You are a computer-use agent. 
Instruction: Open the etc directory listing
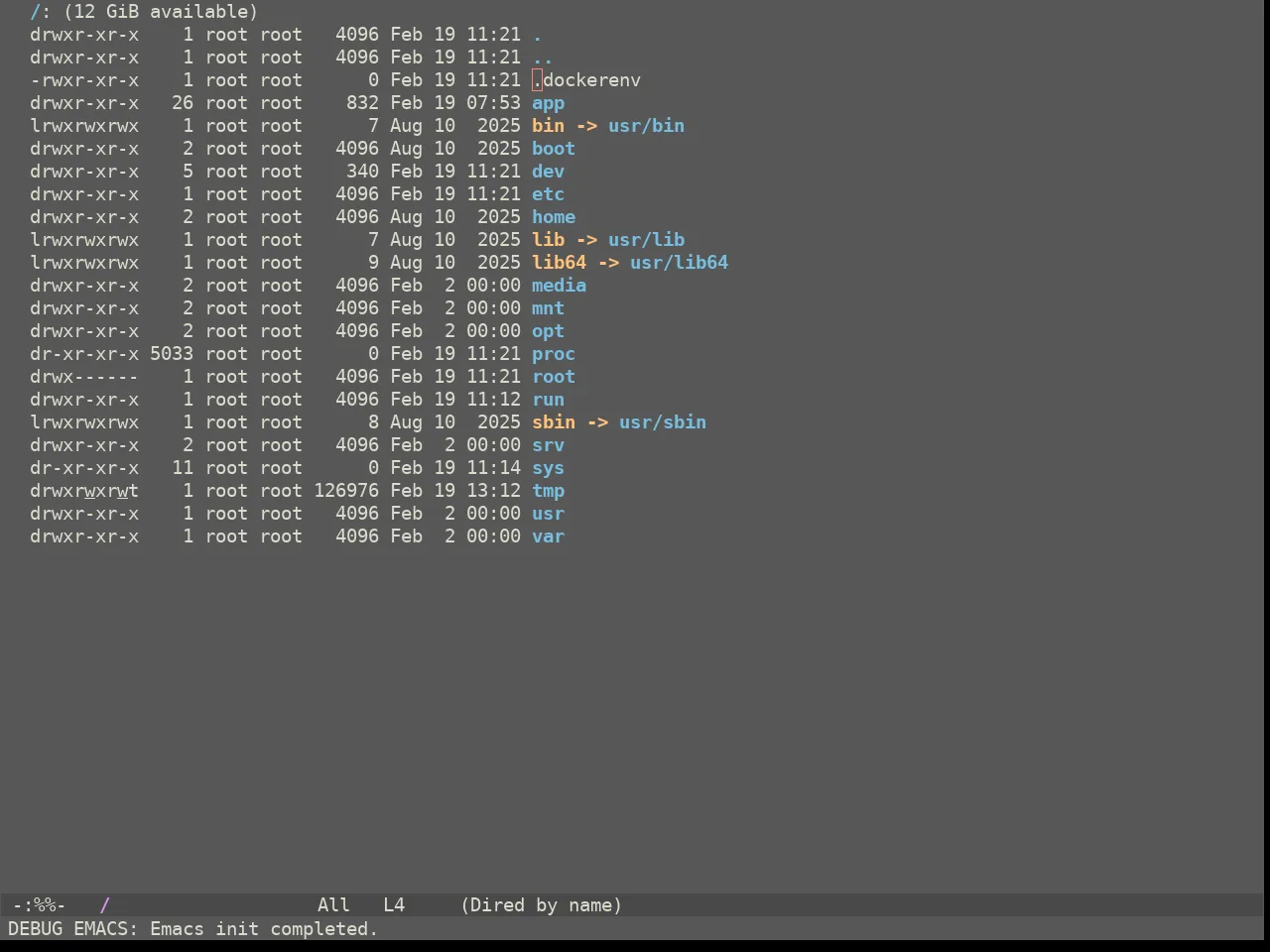[548, 194]
